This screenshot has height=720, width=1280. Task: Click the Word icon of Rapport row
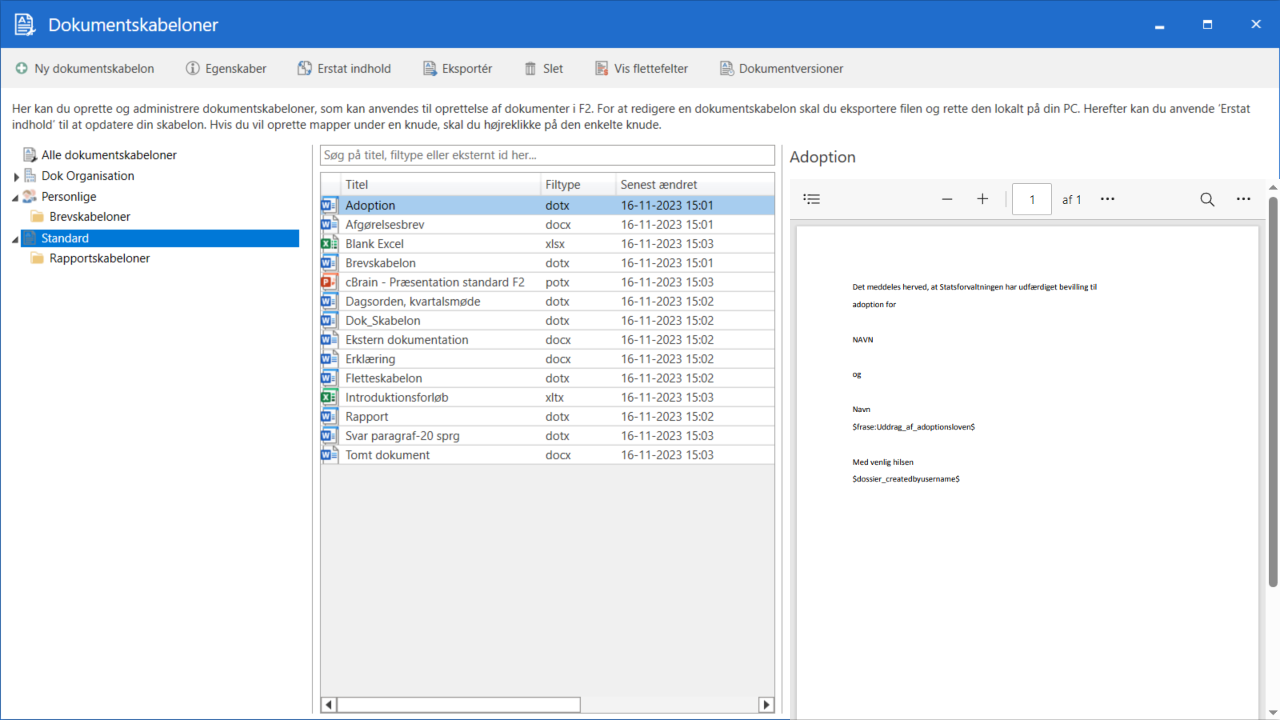point(329,417)
